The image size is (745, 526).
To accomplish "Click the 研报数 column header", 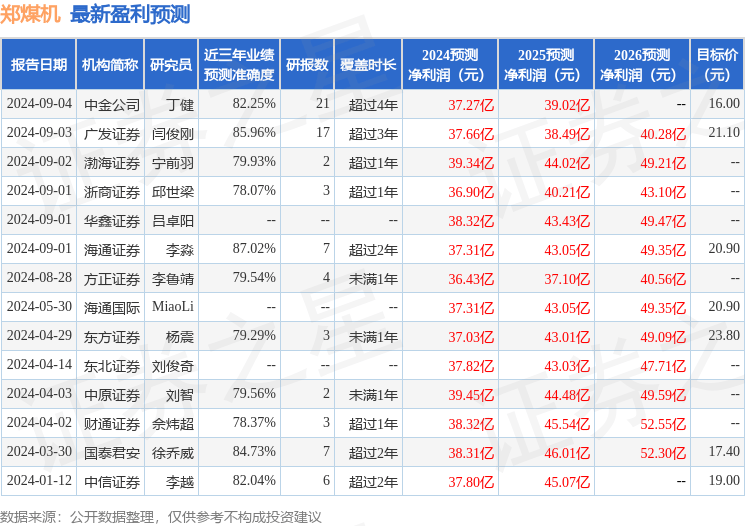I will [x=307, y=65].
